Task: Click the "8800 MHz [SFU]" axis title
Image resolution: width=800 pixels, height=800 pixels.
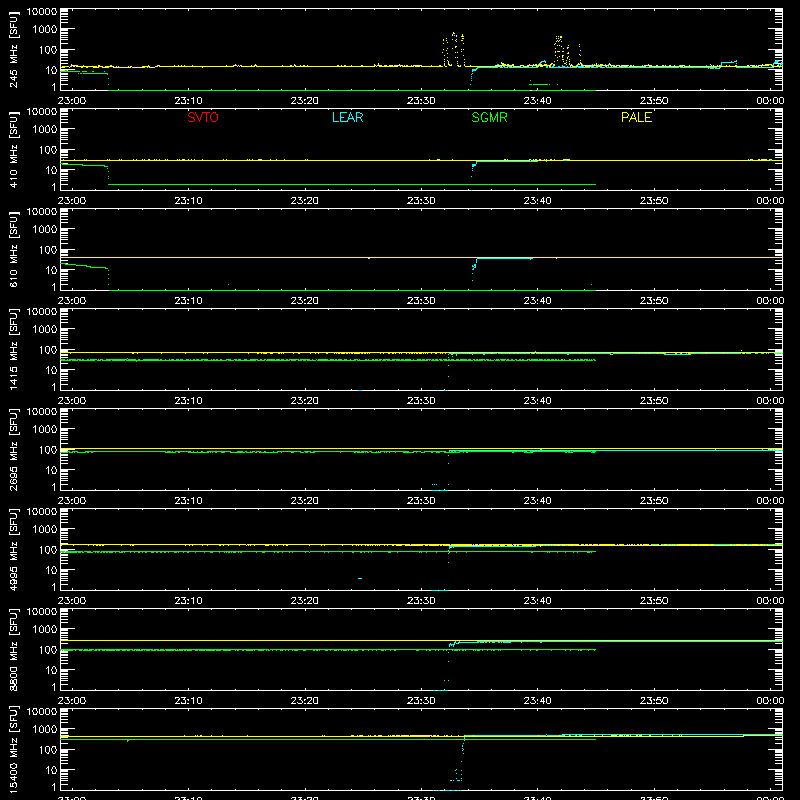Action: point(14,649)
